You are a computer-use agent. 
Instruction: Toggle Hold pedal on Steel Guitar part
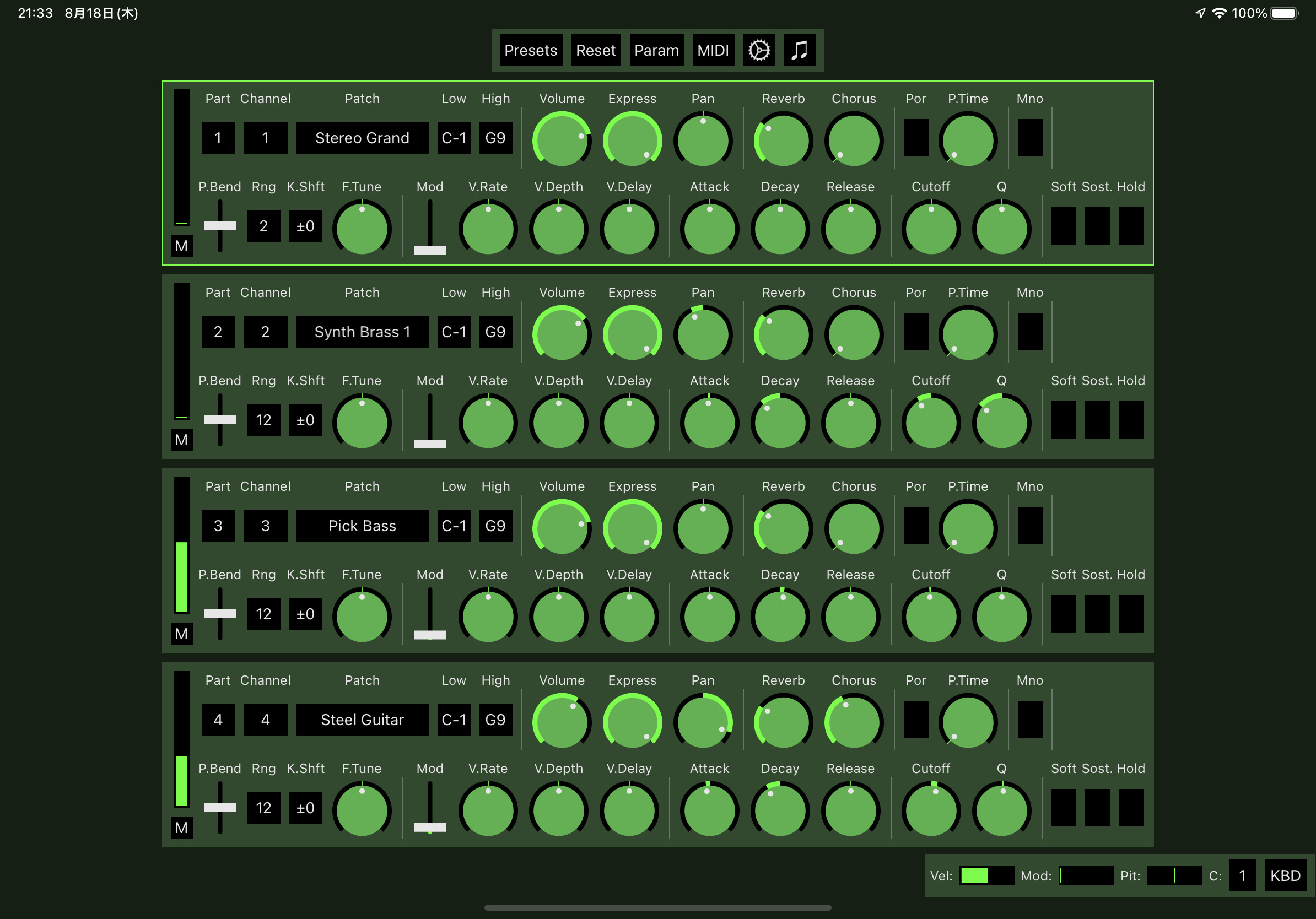point(1131,808)
